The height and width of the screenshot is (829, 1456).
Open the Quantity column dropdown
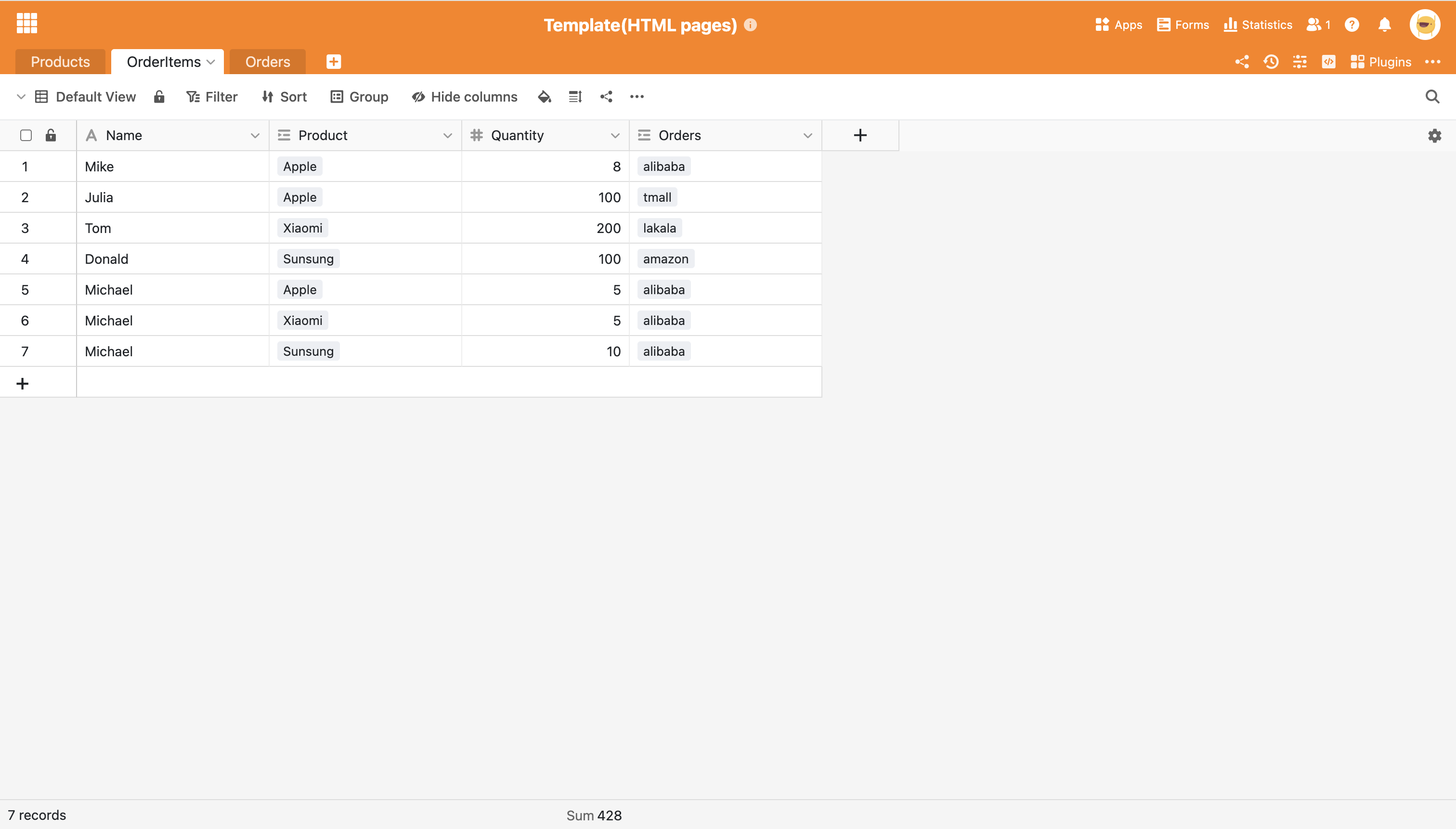pyautogui.click(x=614, y=135)
